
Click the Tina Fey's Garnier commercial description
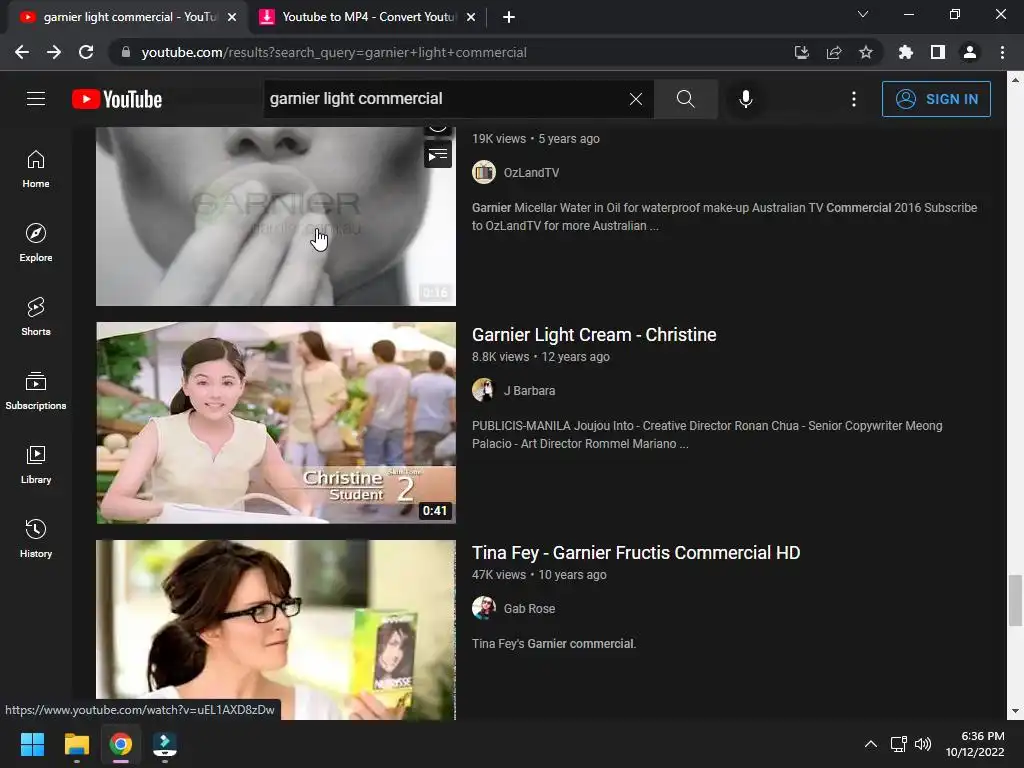click(x=554, y=643)
